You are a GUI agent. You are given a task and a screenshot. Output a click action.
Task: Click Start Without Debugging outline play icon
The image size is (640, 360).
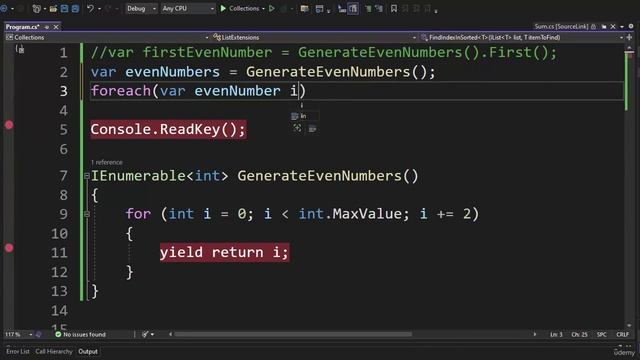272,9
